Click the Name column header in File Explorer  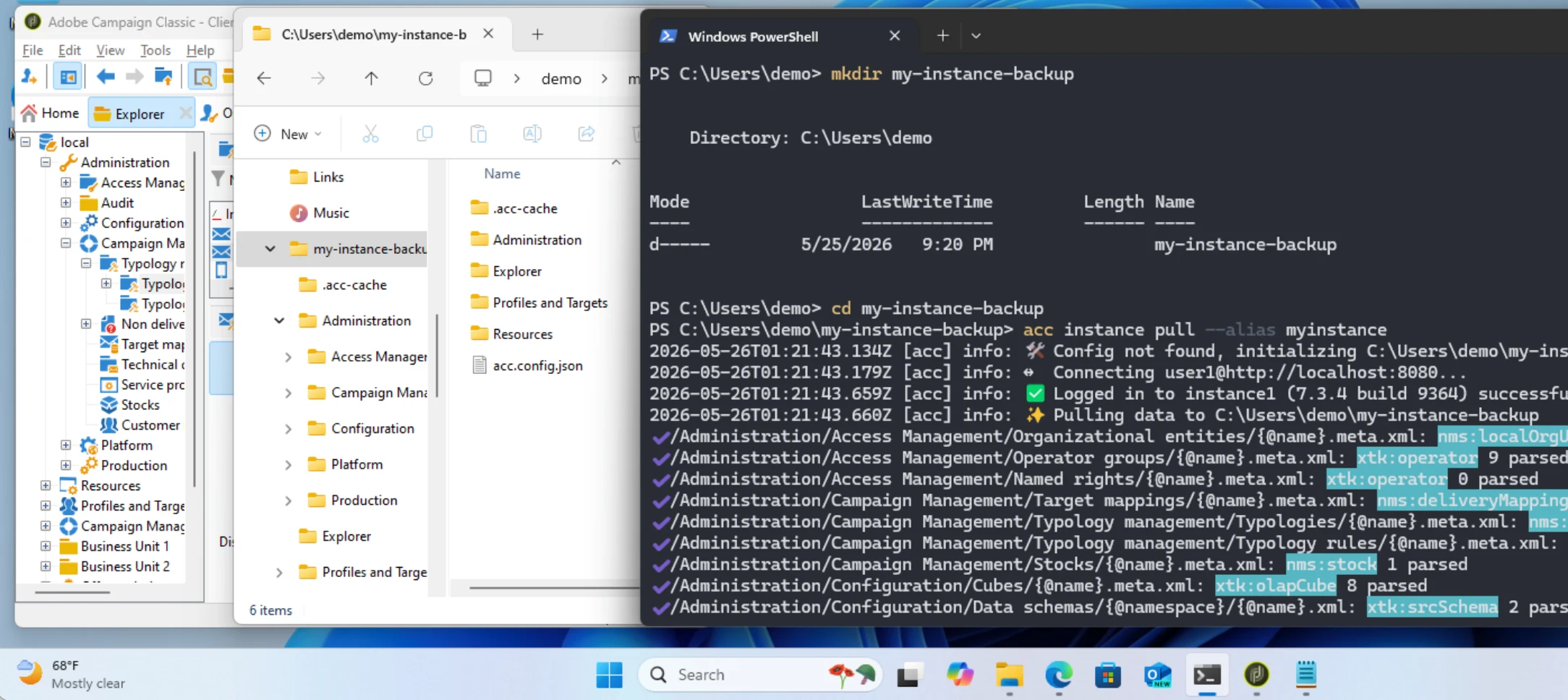[502, 174]
